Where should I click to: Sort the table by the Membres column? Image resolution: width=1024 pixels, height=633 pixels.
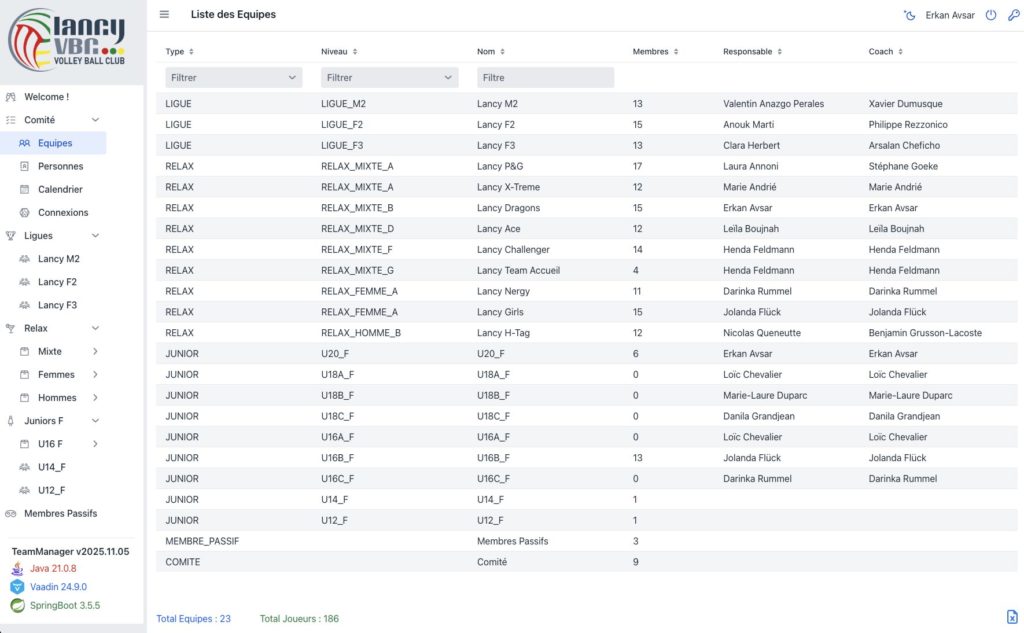(656, 51)
